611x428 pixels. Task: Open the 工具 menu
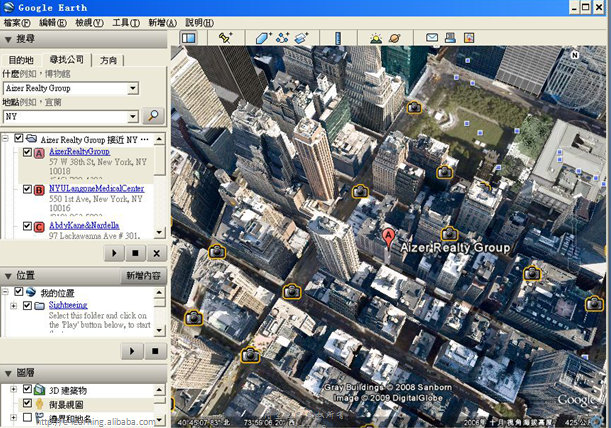[x=126, y=23]
